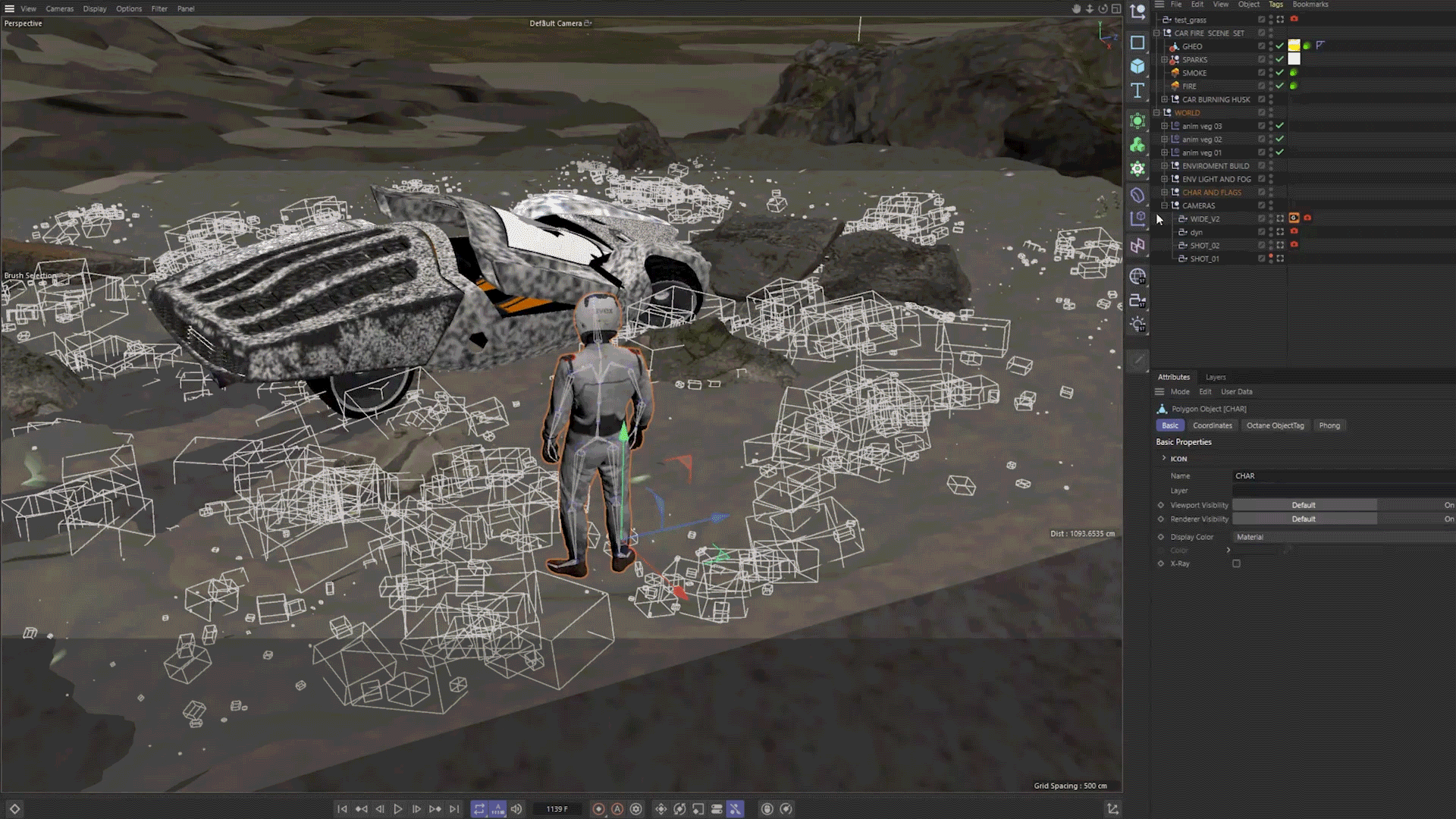
Task: Switch to the Coordinates tab
Action: click(1212, 425)
